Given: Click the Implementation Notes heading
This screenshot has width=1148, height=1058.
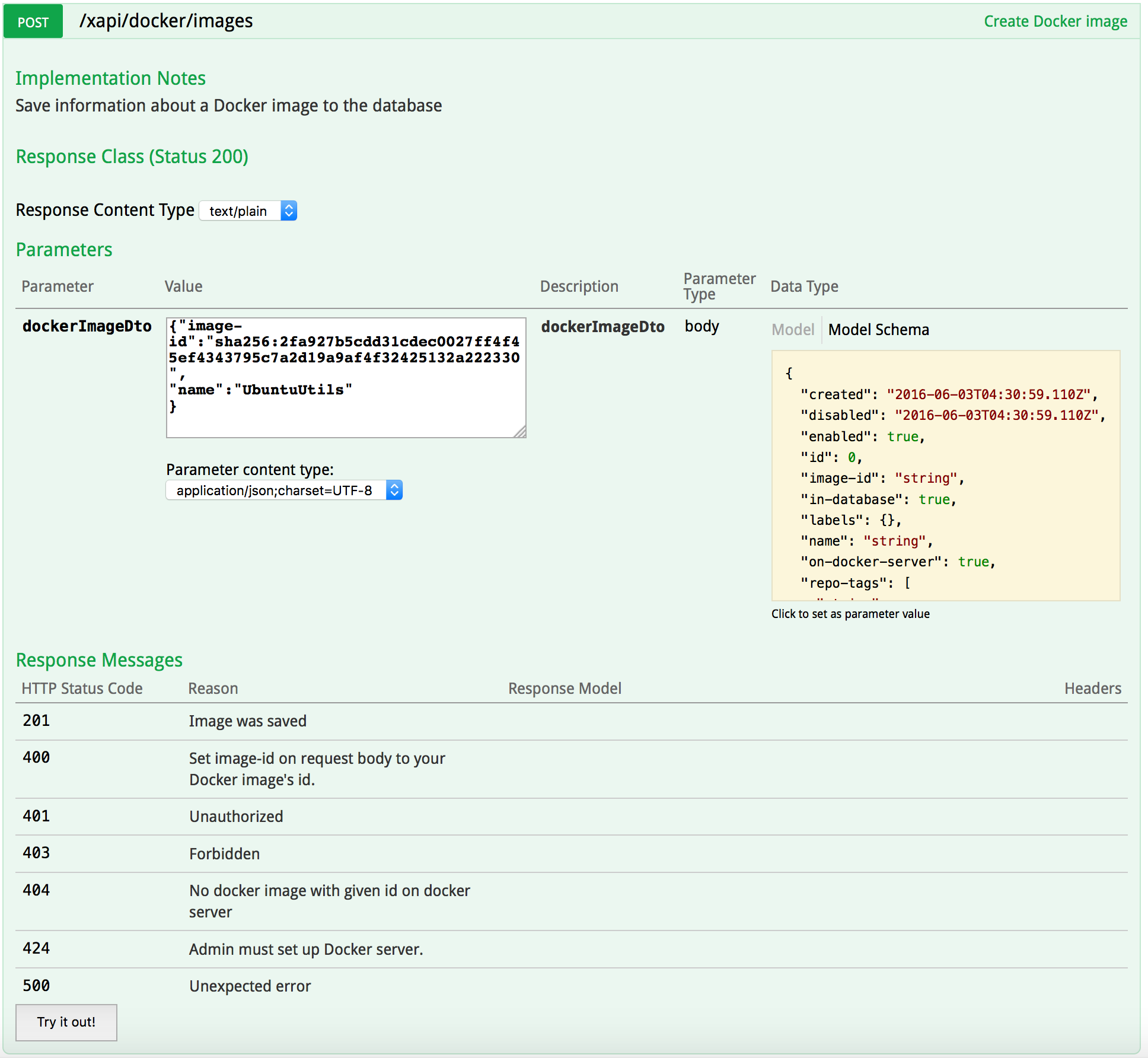Looking at the screenshot, I should coord(110,78).
